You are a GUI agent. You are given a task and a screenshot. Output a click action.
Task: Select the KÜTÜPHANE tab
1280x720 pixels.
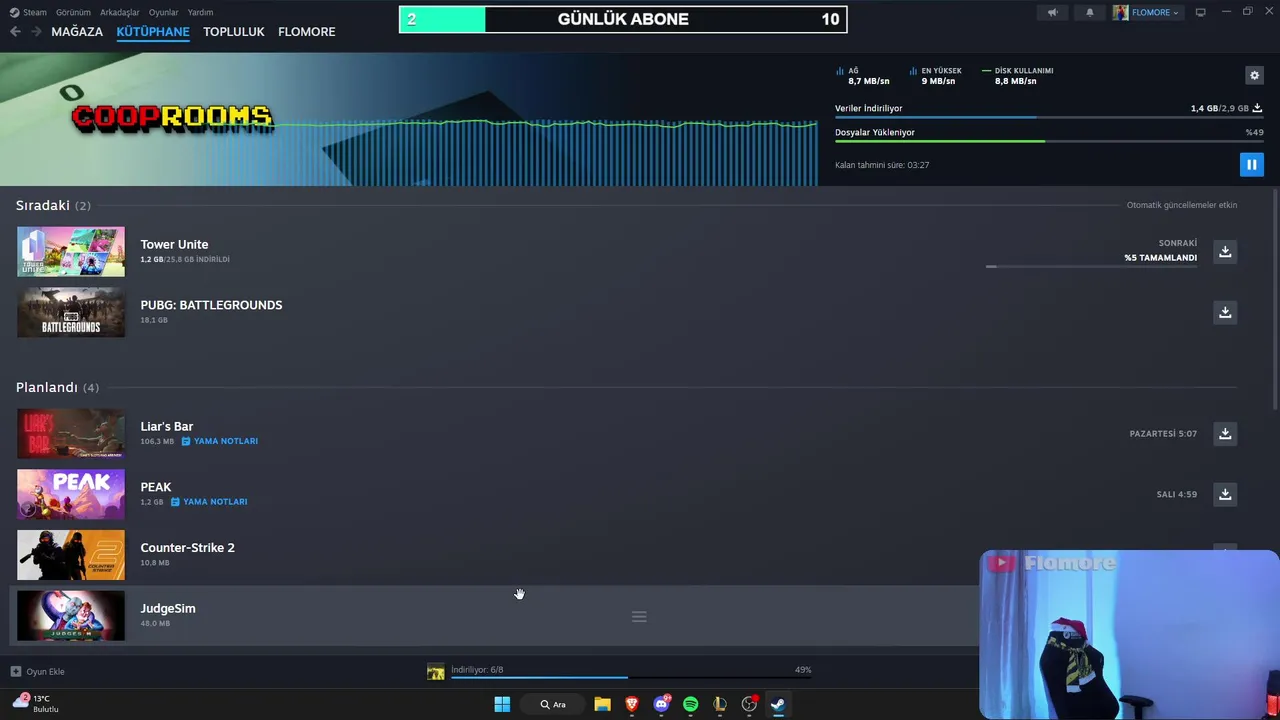click(x=153, y=32)
